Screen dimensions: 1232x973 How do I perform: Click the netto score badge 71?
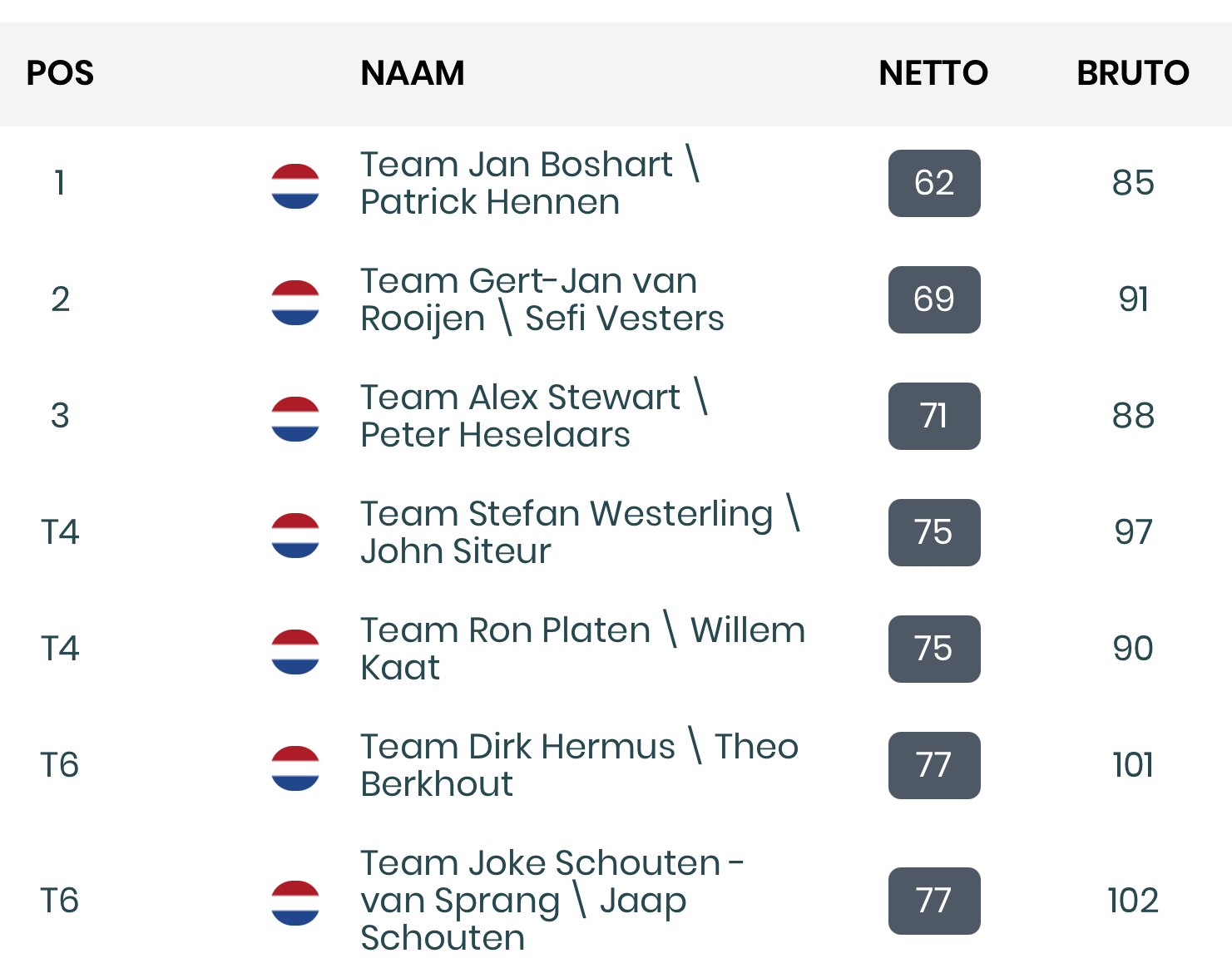point(934,416)
